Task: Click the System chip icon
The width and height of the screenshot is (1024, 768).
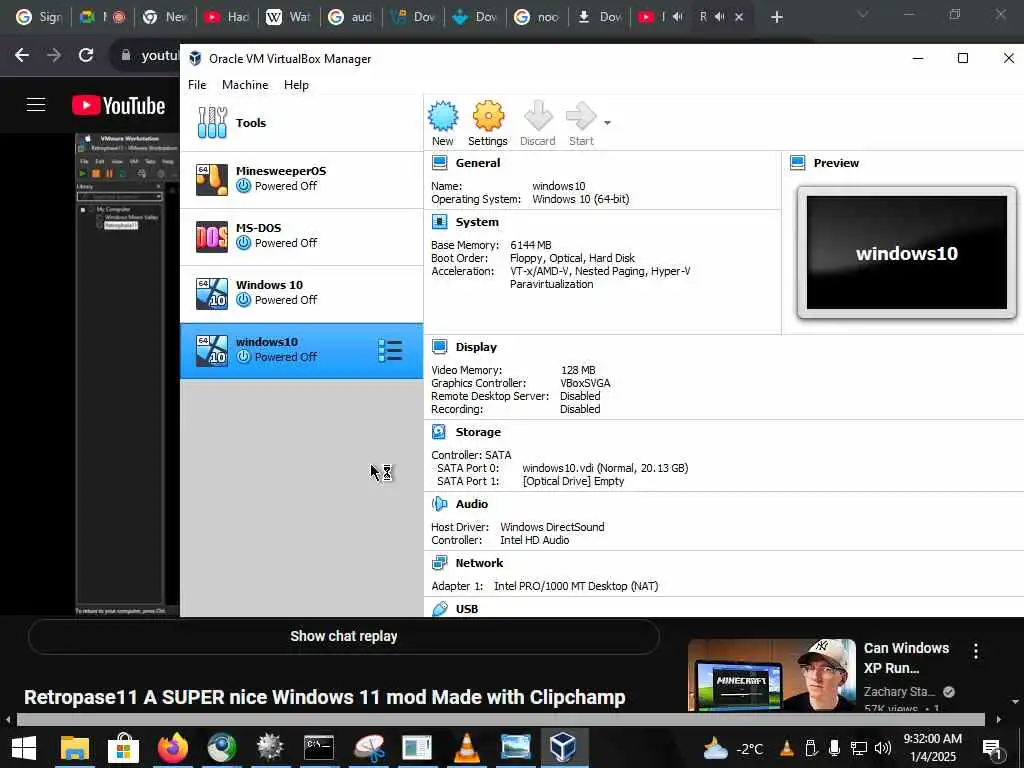Action: pos(440,222)
